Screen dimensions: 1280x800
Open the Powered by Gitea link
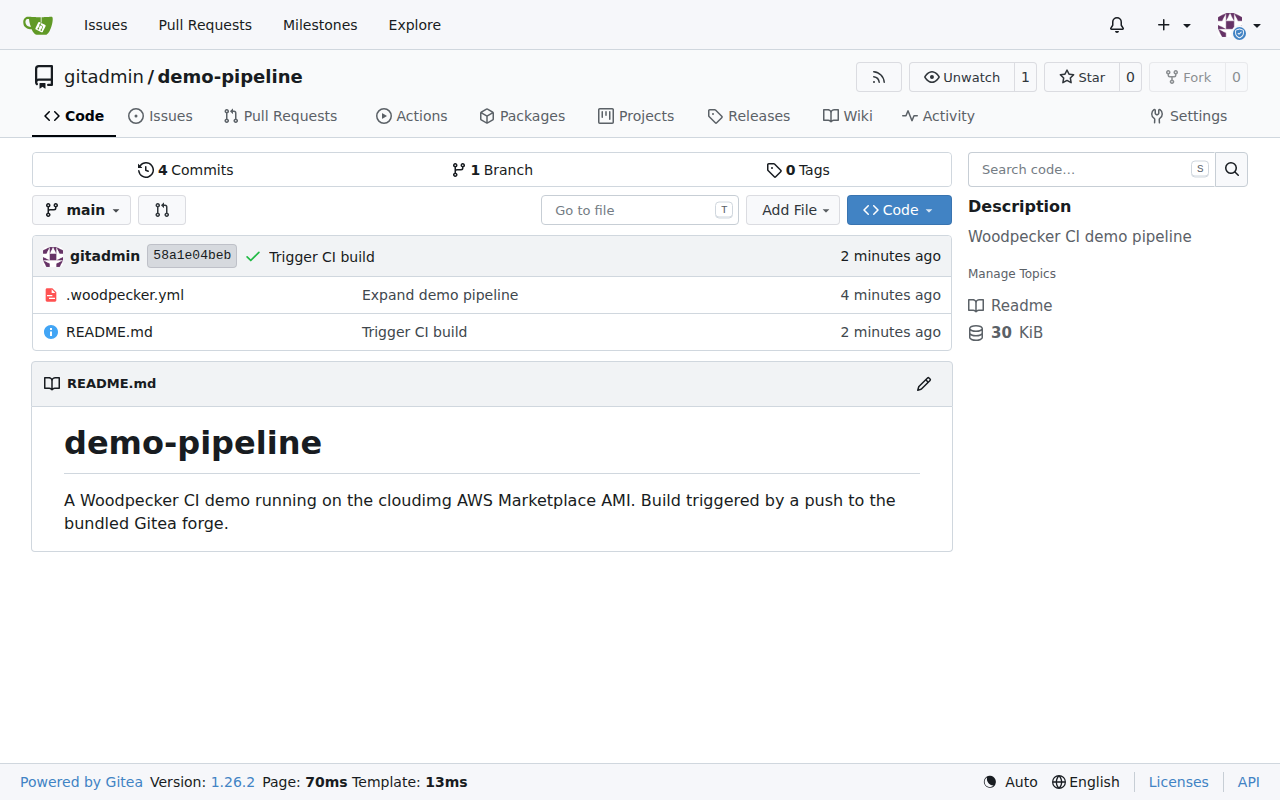(x=81, y=782)
